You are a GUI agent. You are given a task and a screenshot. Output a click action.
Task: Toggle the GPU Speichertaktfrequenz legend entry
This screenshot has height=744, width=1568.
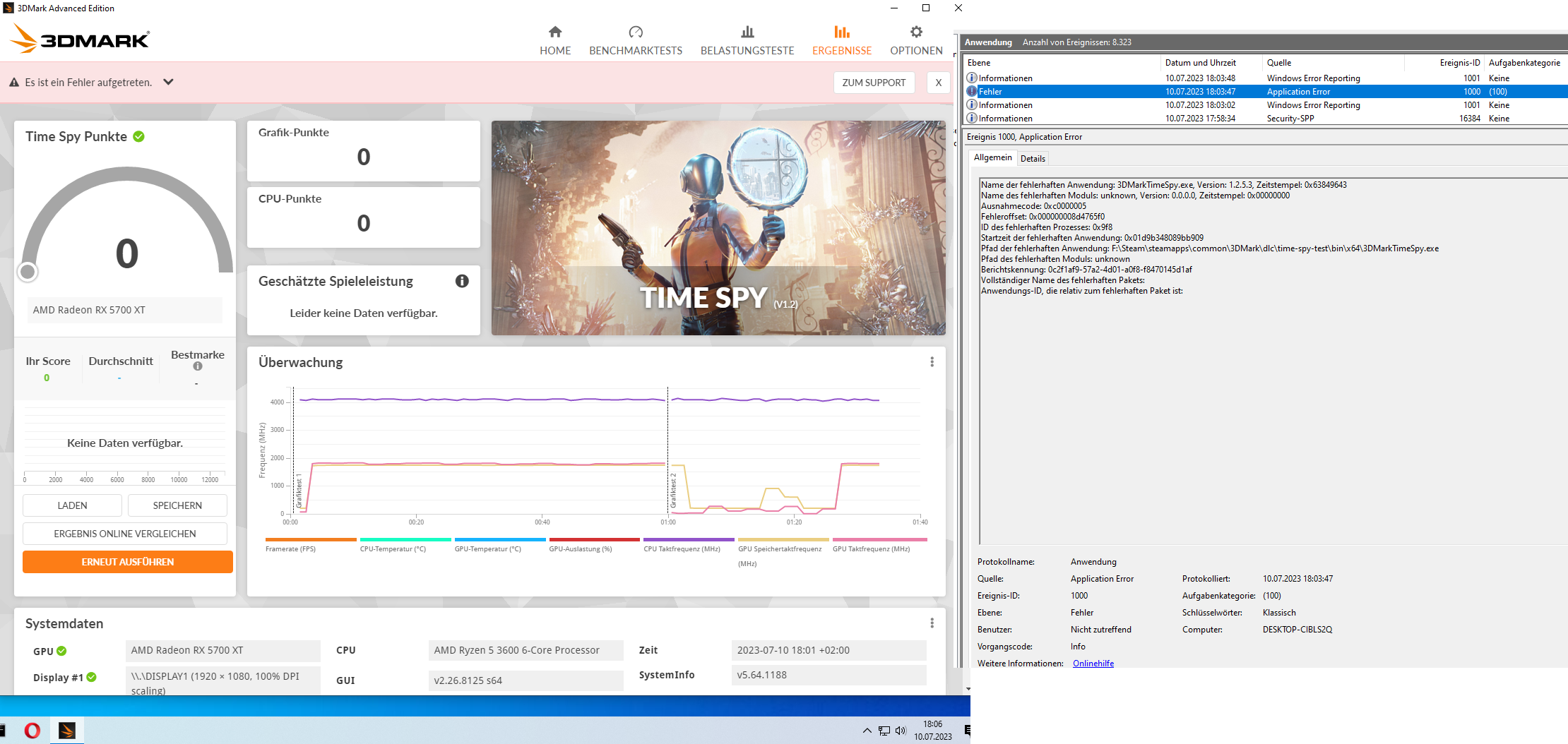click(784, 553)
